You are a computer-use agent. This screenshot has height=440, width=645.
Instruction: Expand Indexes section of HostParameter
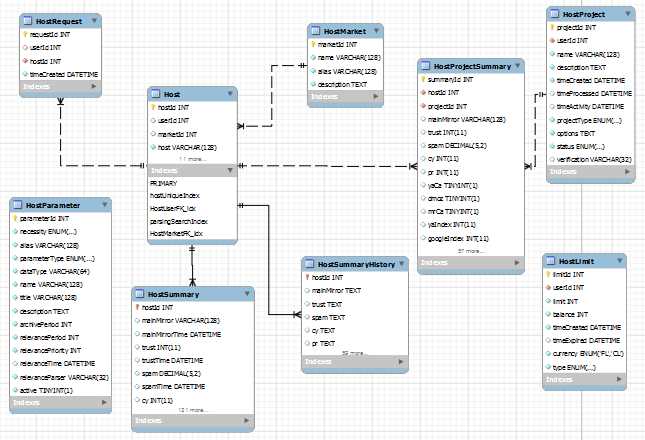pyautogui.click(x=104, y=403)
